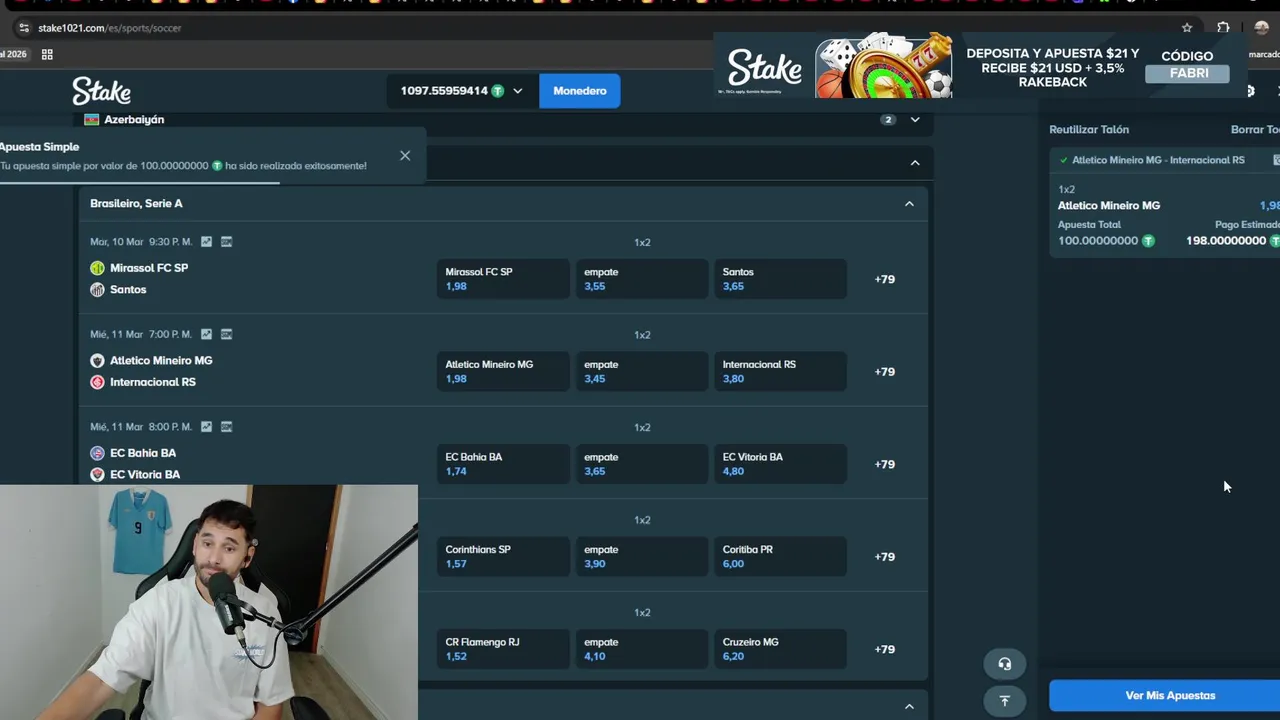Image resolution: width=1280 pixels, height=720 pixels.
Task: Select Internacional RS odds 3,80
Action: coord(780,372)
